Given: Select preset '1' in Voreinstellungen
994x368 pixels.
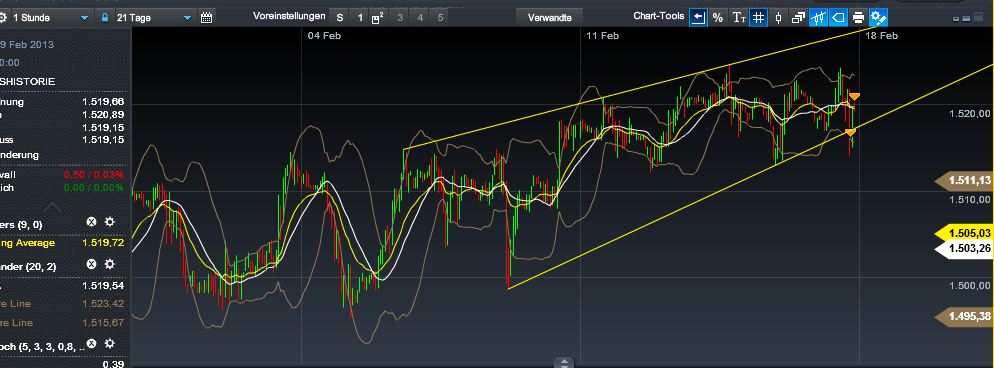Looking at the screenshot, I should (x=359, y=18).
